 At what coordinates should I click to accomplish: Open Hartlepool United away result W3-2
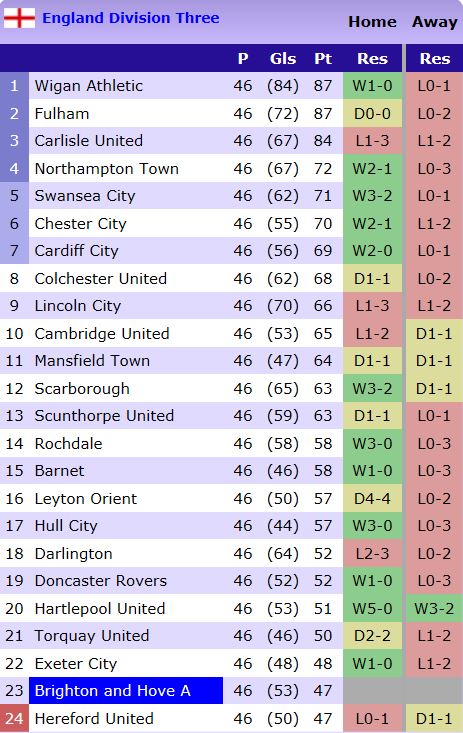click(434, 608)
